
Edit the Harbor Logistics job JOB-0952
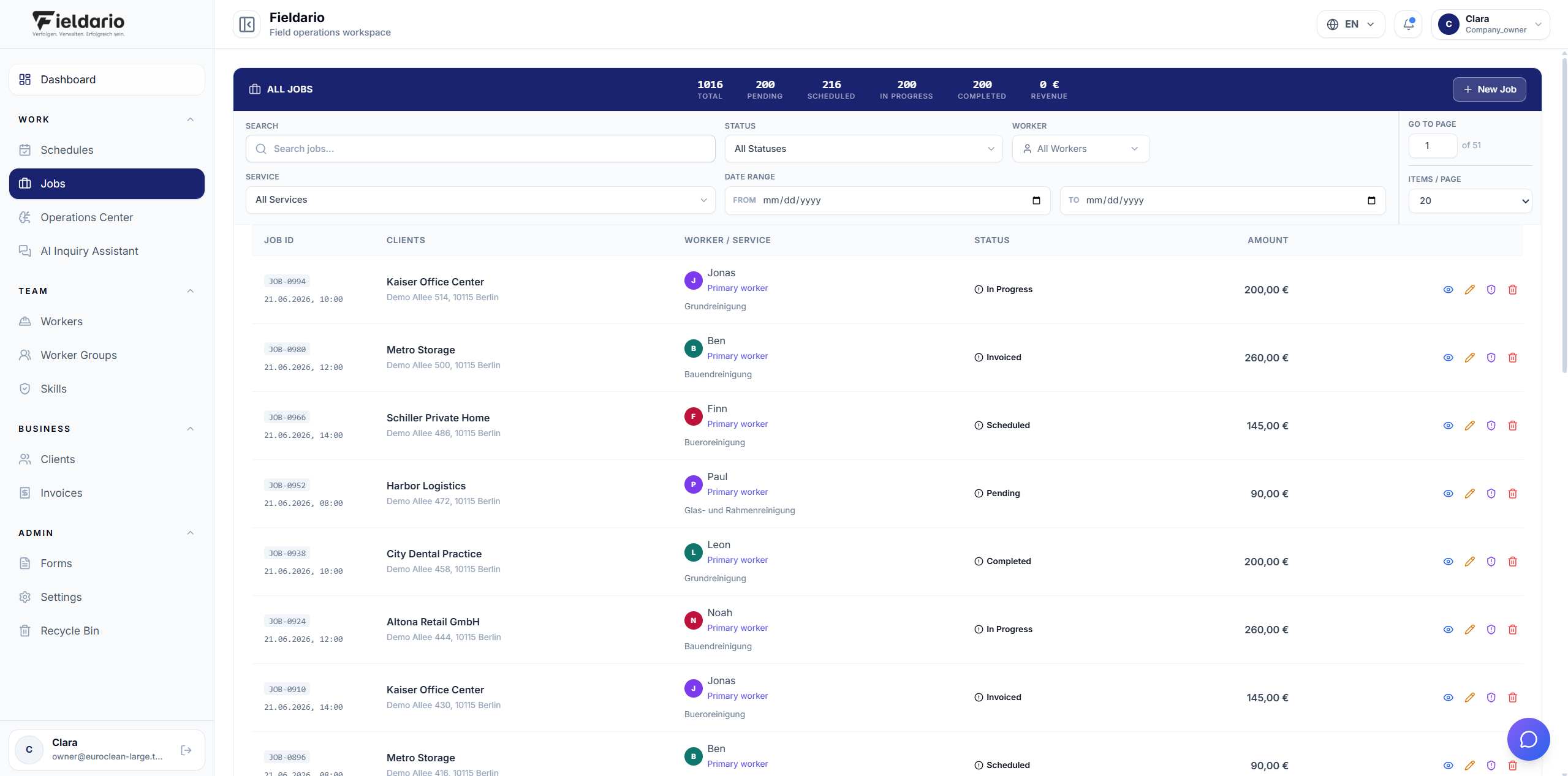1469,494
